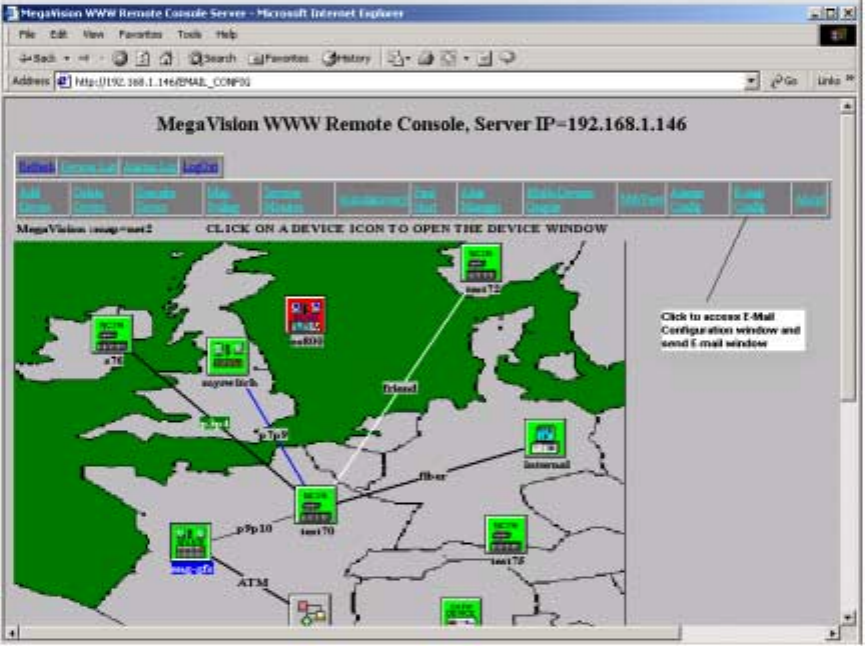
Task: Open the Favorites menu
Action: (x=141, y=34)
